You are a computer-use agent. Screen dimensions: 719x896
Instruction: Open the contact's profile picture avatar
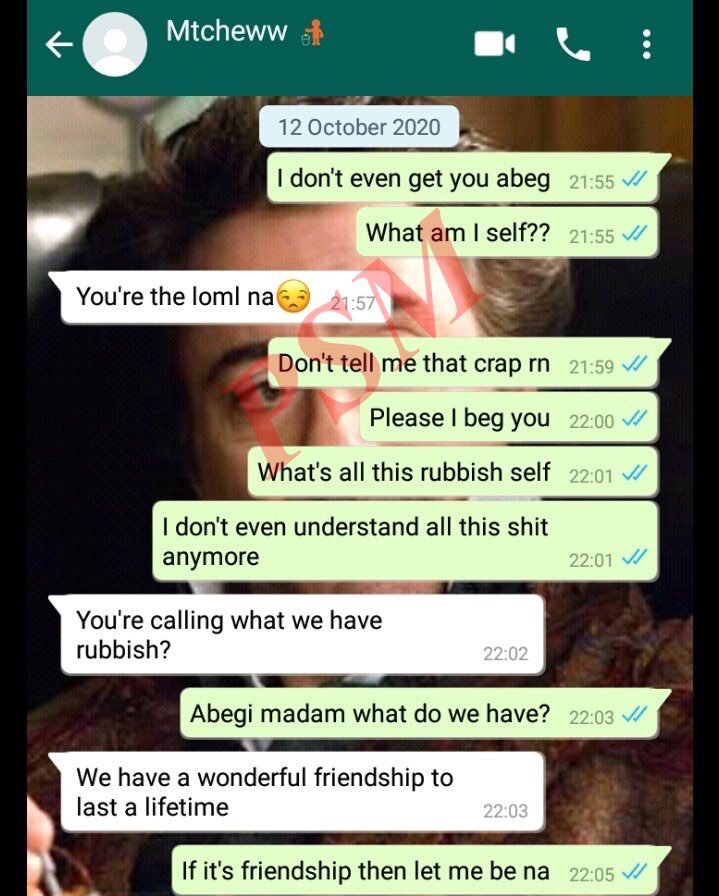point(115,45)
